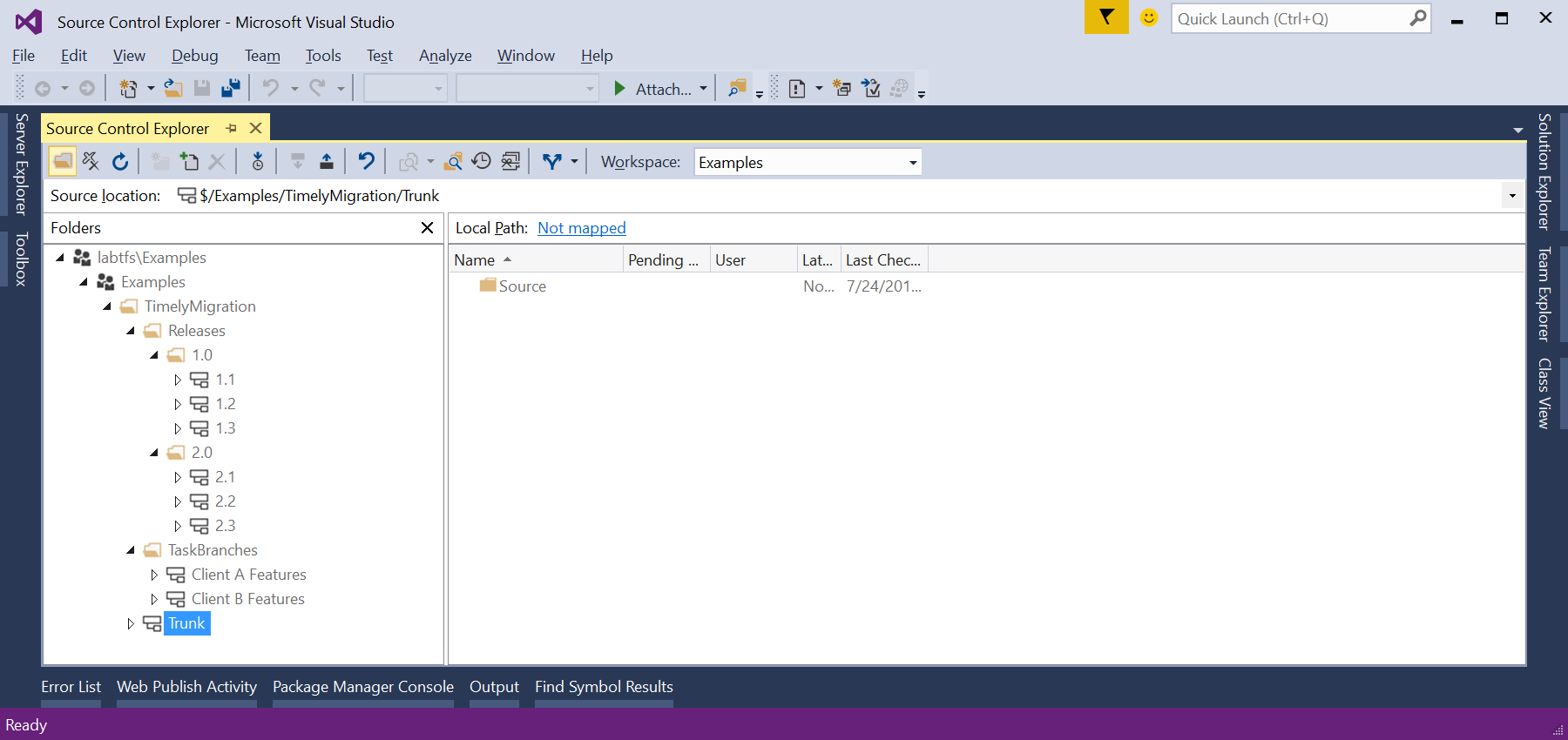
Task: Click the Check In upload icon
Action: point(327,161)
